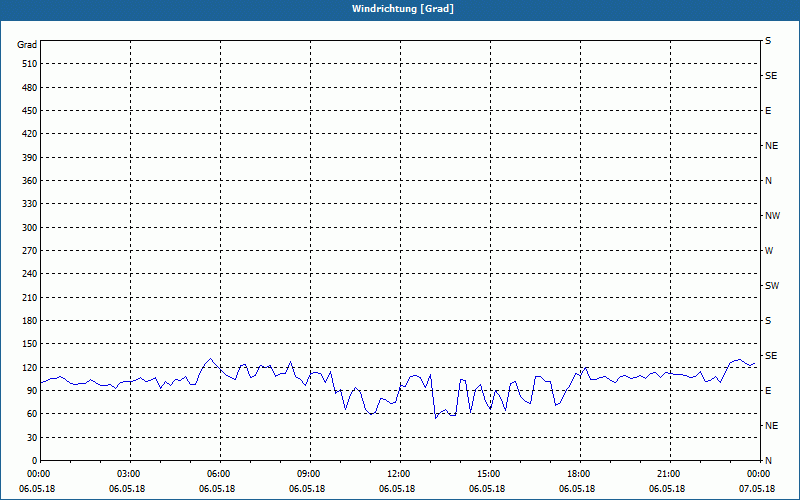The width and height of the screenshot is (800, 500).
Task: Click the 06.05.18 date under 09:00
Action: (x=307, y=489)
